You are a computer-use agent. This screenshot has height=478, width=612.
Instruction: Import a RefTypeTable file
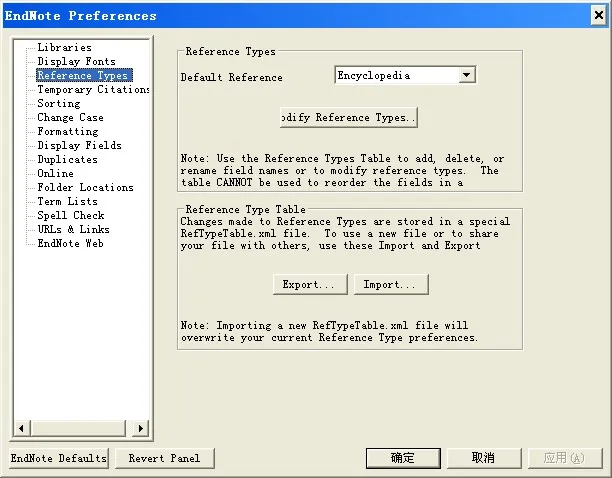click(391, 284)
